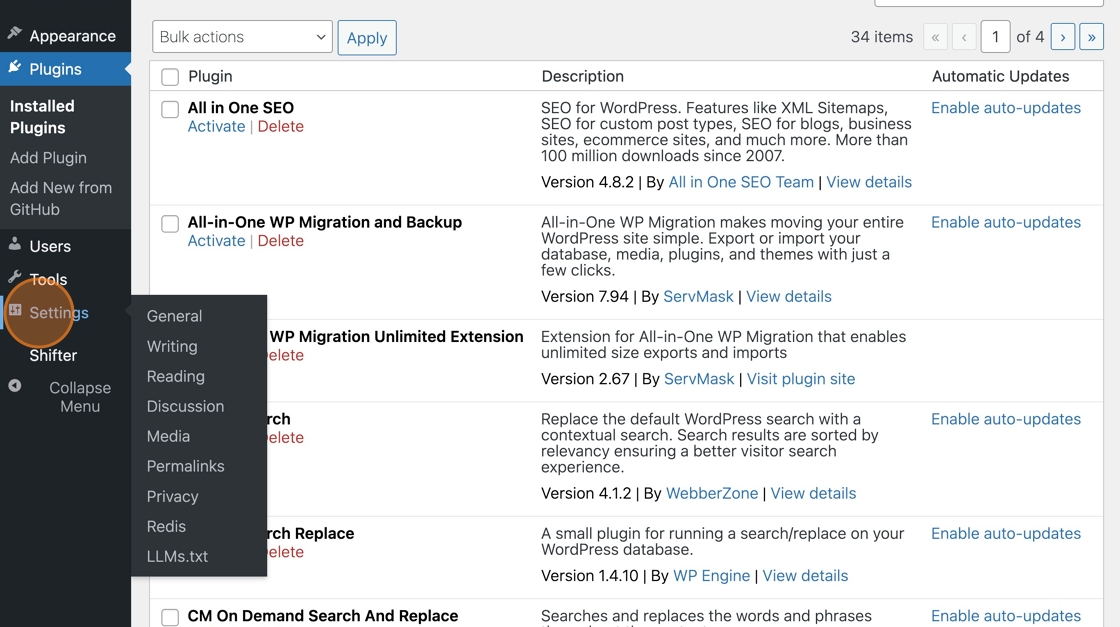View details for WP Engine plugin
The height and width of the screenshot is (627, 1120).
pyautogui.click(x=805, y=576)
